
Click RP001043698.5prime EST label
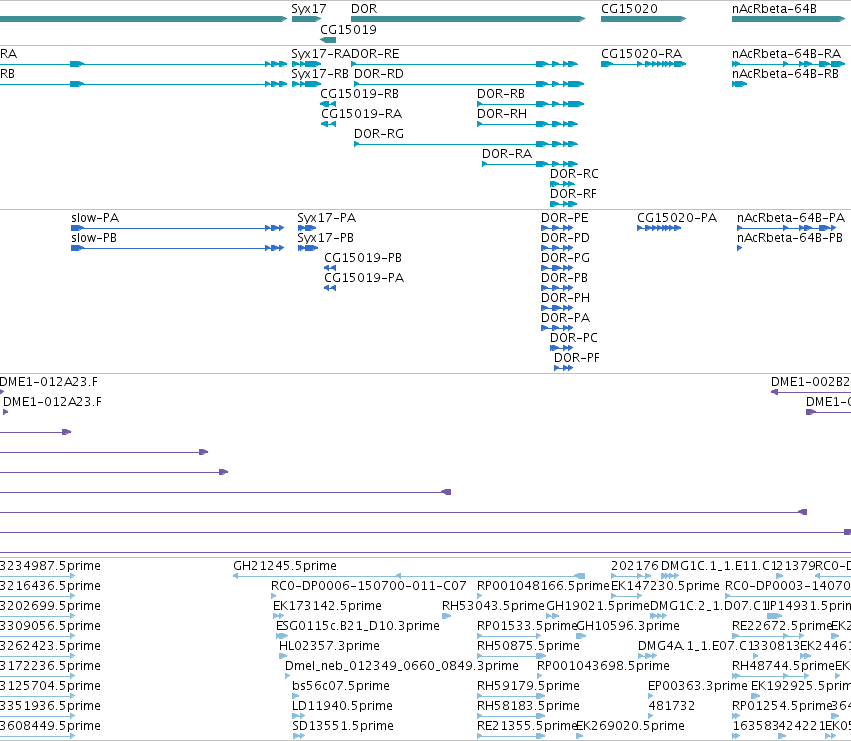pyautogui.click(x=603, y=667)
